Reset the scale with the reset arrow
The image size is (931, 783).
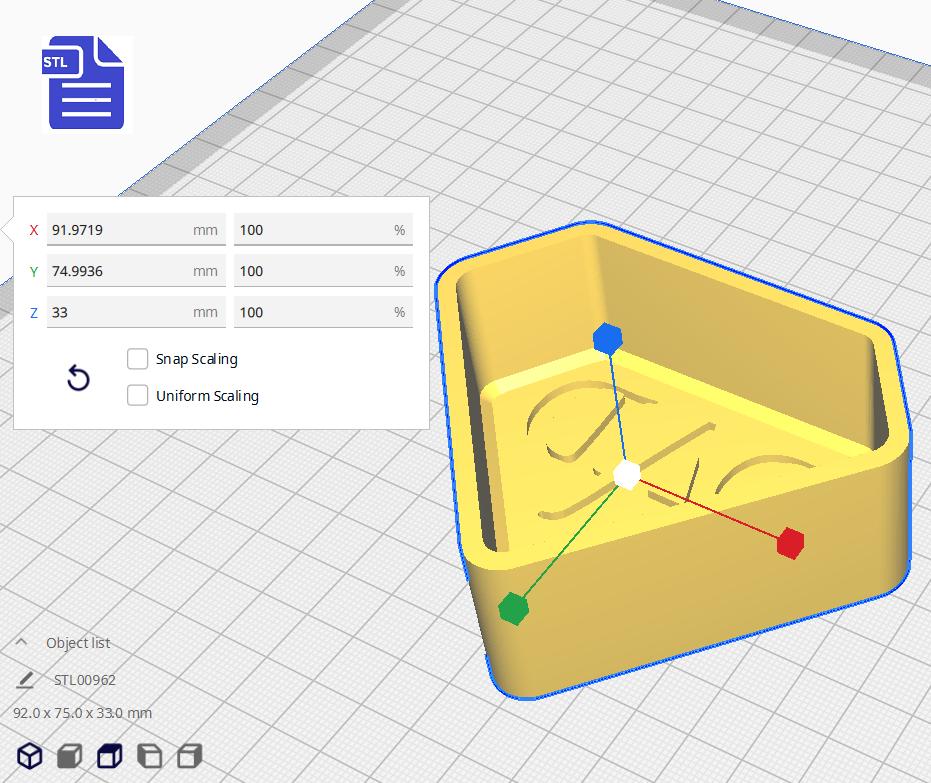click(x=78, y=378)
